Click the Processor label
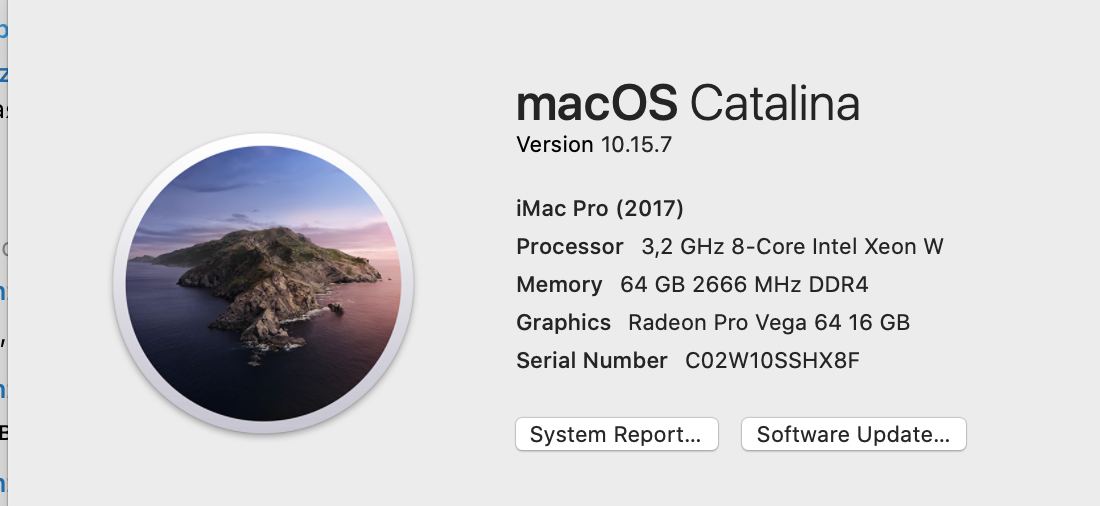This screenshot has height=506, width=1100. point(569,247)
